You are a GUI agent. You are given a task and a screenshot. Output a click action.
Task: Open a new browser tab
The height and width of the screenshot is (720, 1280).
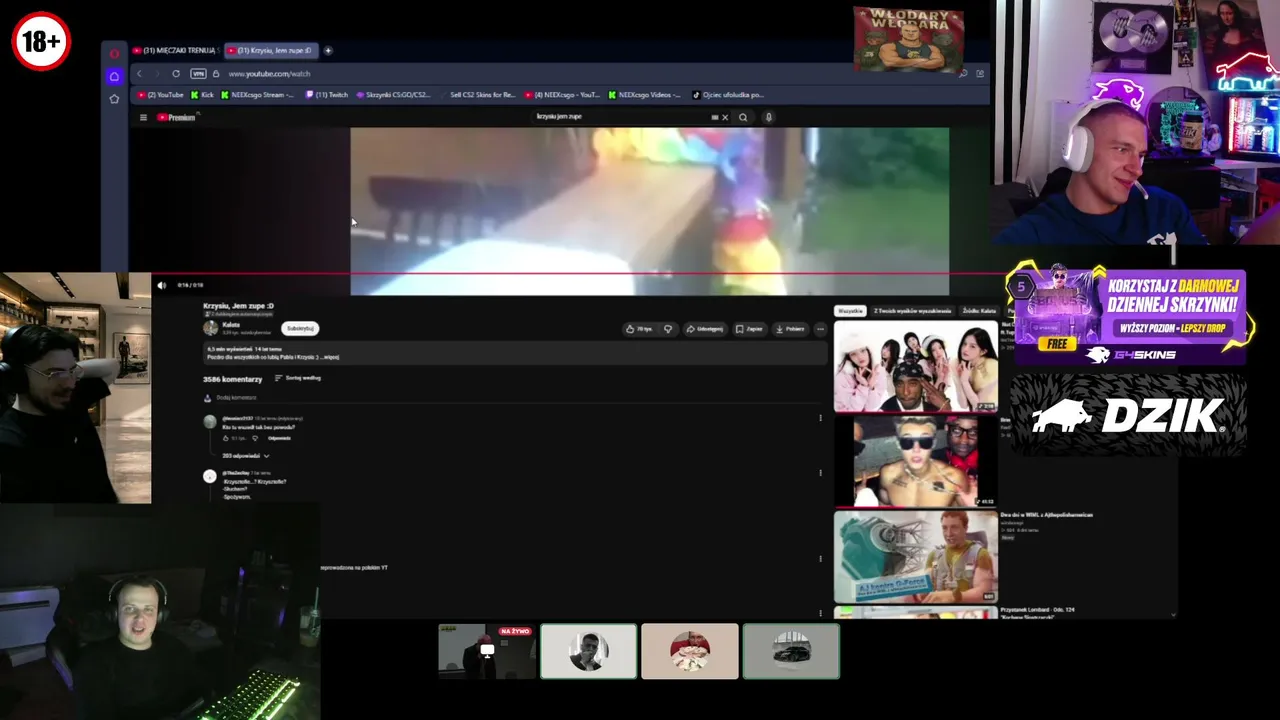[328, 50]
